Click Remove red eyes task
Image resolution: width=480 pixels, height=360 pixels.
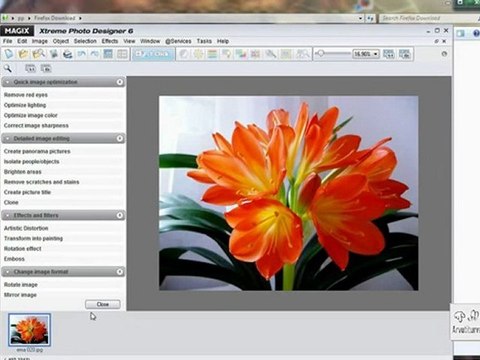[x=26, y=95]
